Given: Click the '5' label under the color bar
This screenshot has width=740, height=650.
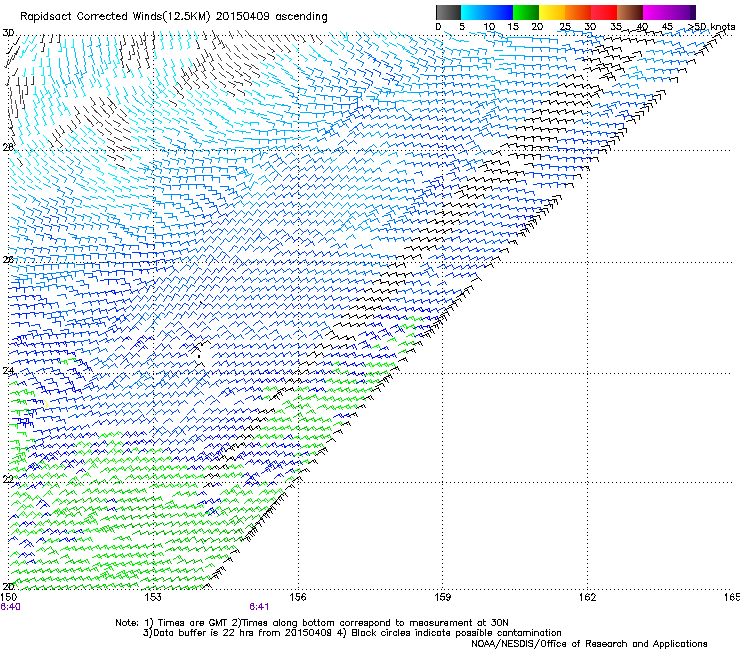Looking at the screenshot, I should (x=462, y=27).
